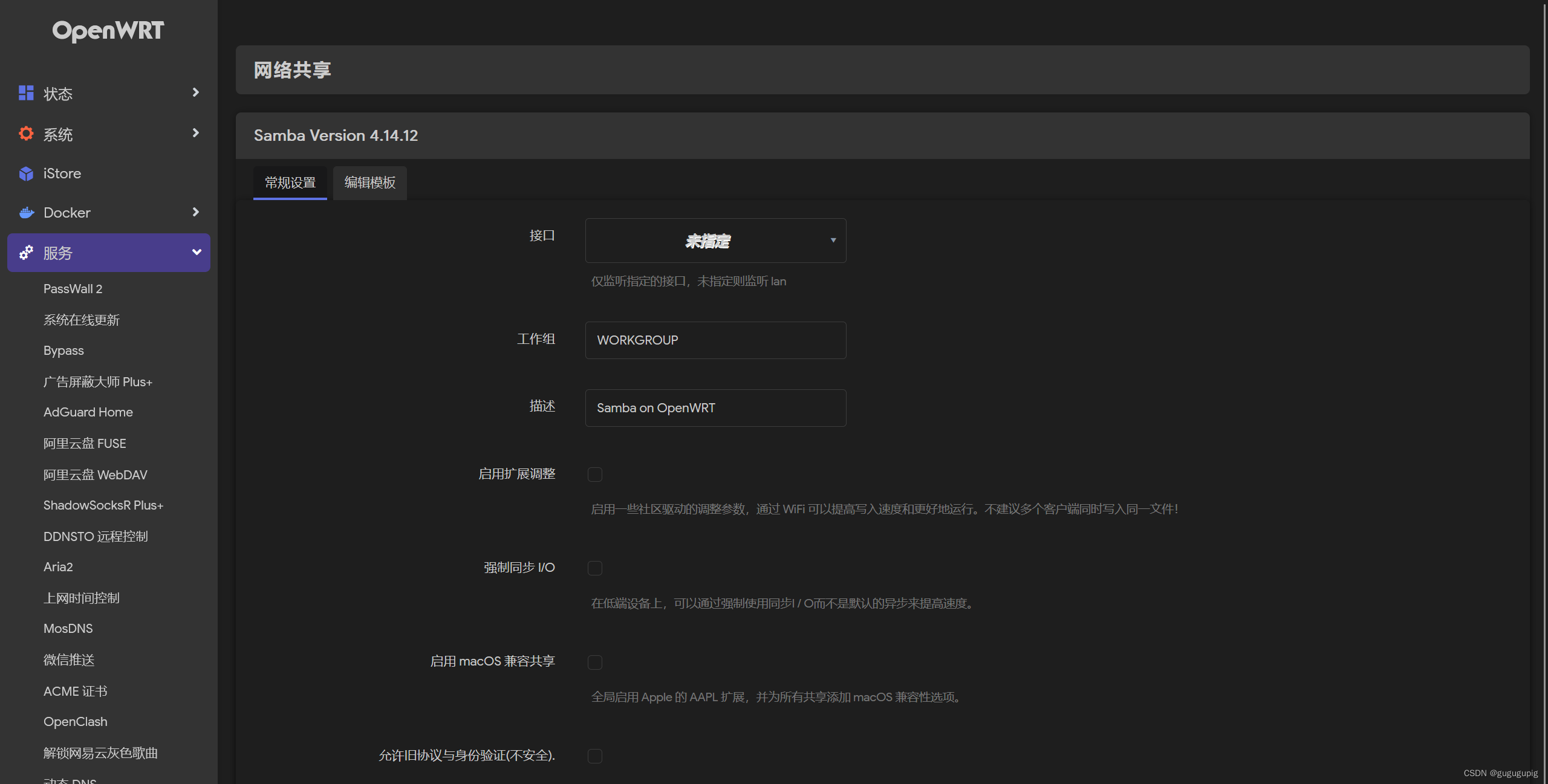Click the Docker whale icon

(x=26, y=213)
